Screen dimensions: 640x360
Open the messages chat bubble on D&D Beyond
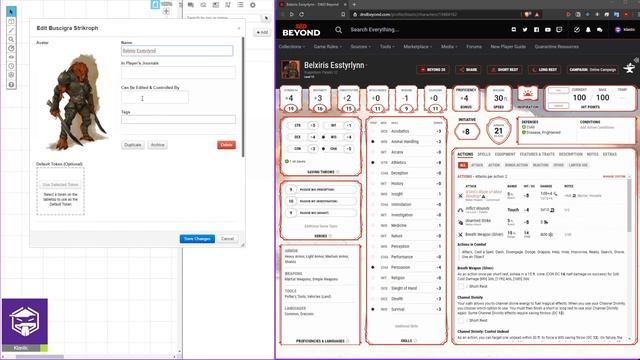coord(600,30)
